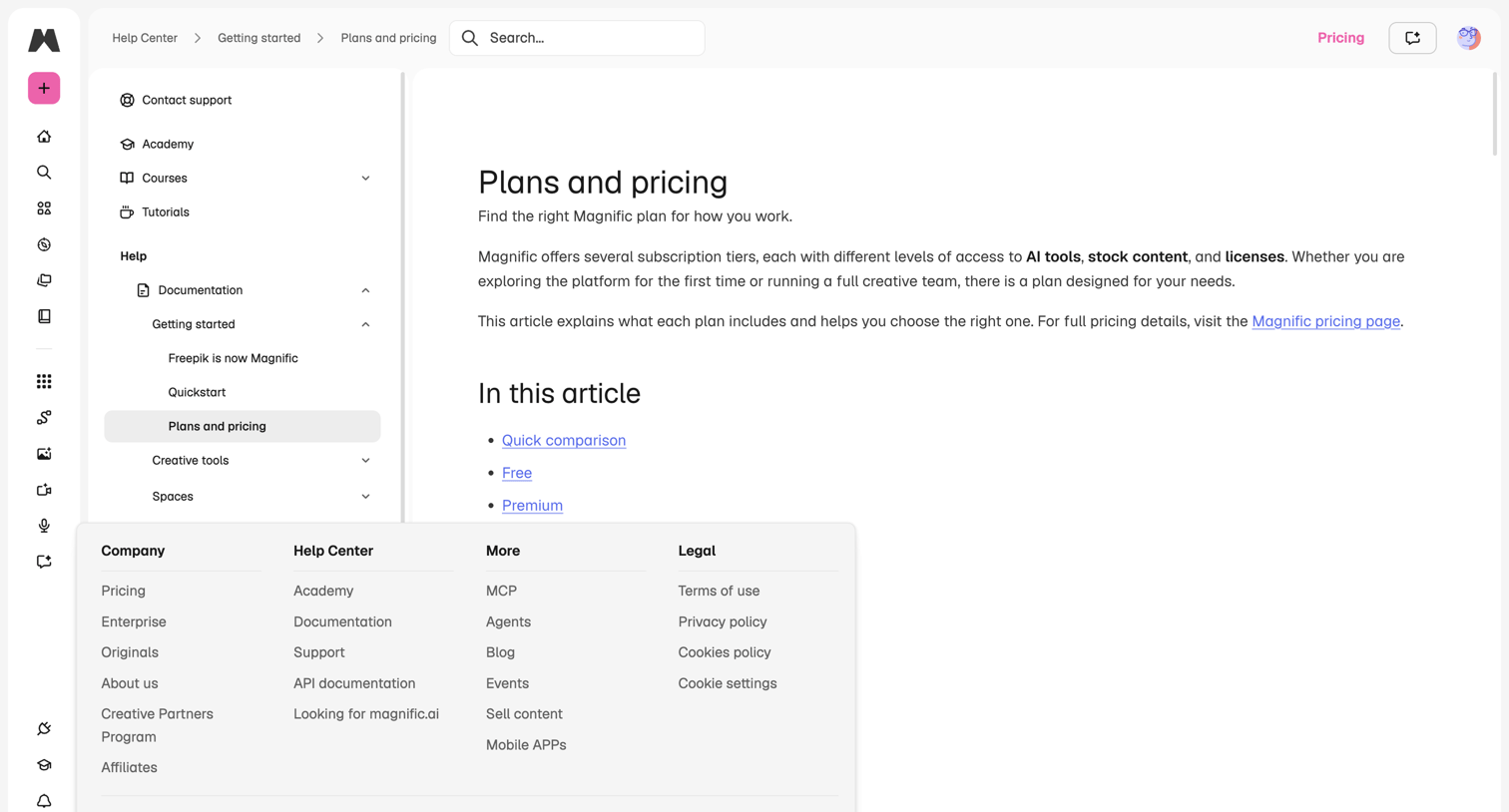Open Enterprise under Company

[x=134, y=621]
